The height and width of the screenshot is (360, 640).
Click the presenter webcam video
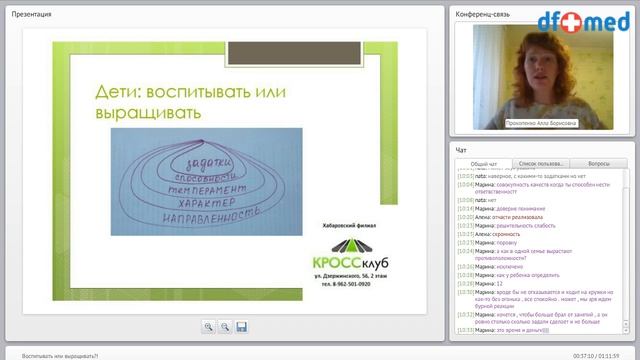543,77
